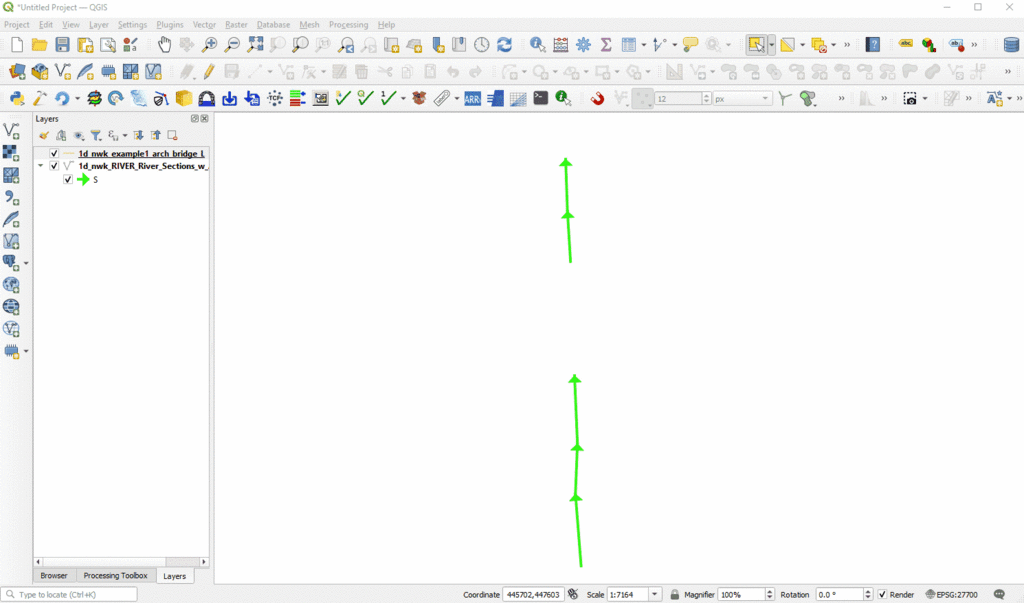The image size is (1024, 603).
Task: Switch to the Processing Toolbox tab
Action: [115, 576]
